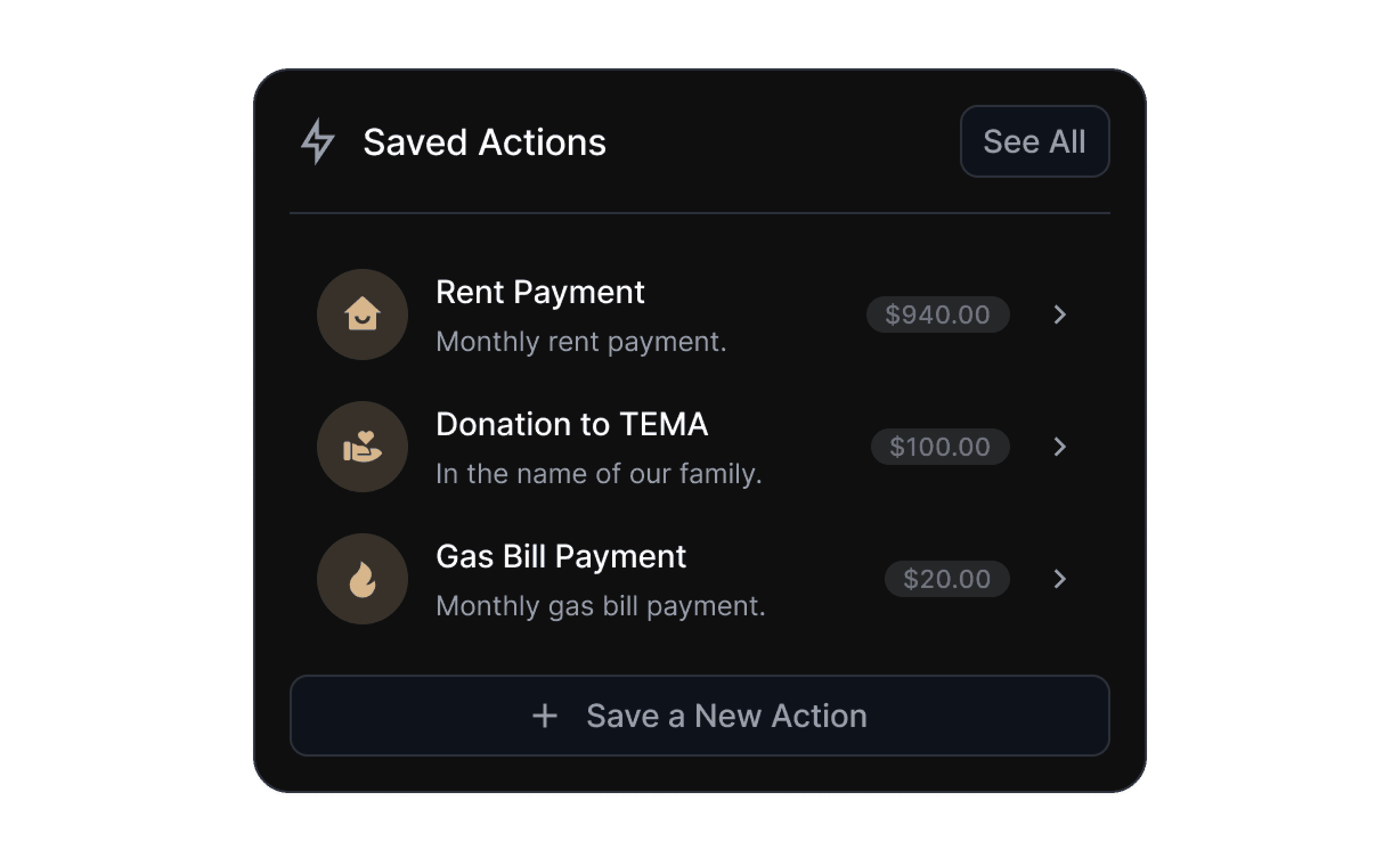Expand the chevron next to Gas Bill Payment
The height and width of the screenshot is (866, 1400).
(1061, 579)
